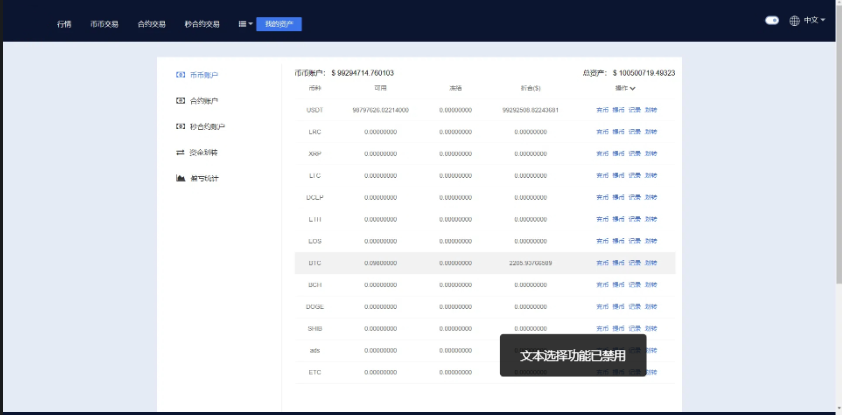Click the 资金划转 transfer arrows icon
The image size is (842, 415).
tap(180, 152)
